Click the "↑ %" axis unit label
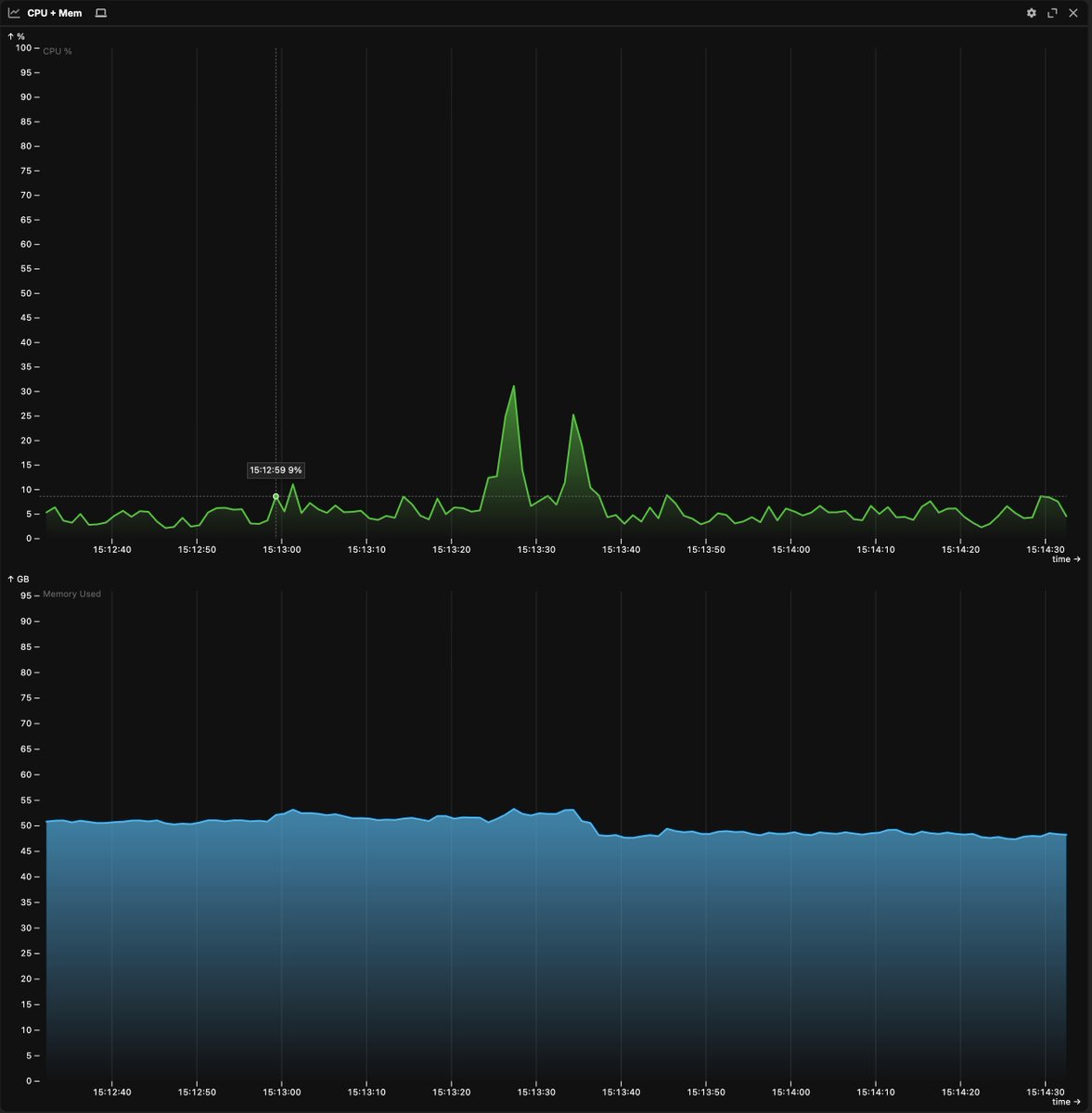The width and height of the screenshot is (1092, 1113). [x=16, y=36]
